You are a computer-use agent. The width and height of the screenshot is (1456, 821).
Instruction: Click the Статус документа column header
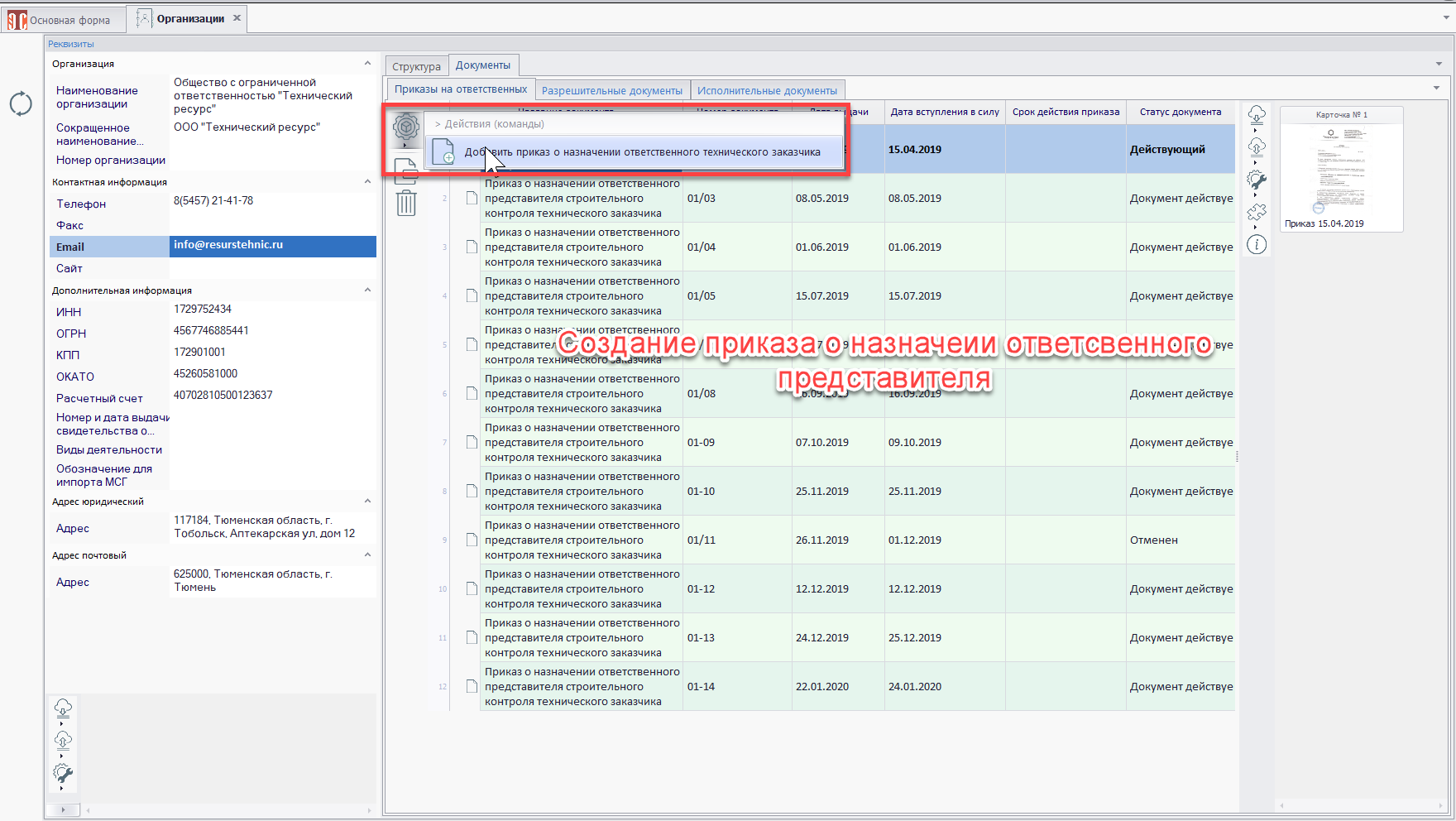pyautogui.click(x=1181, y=112)
